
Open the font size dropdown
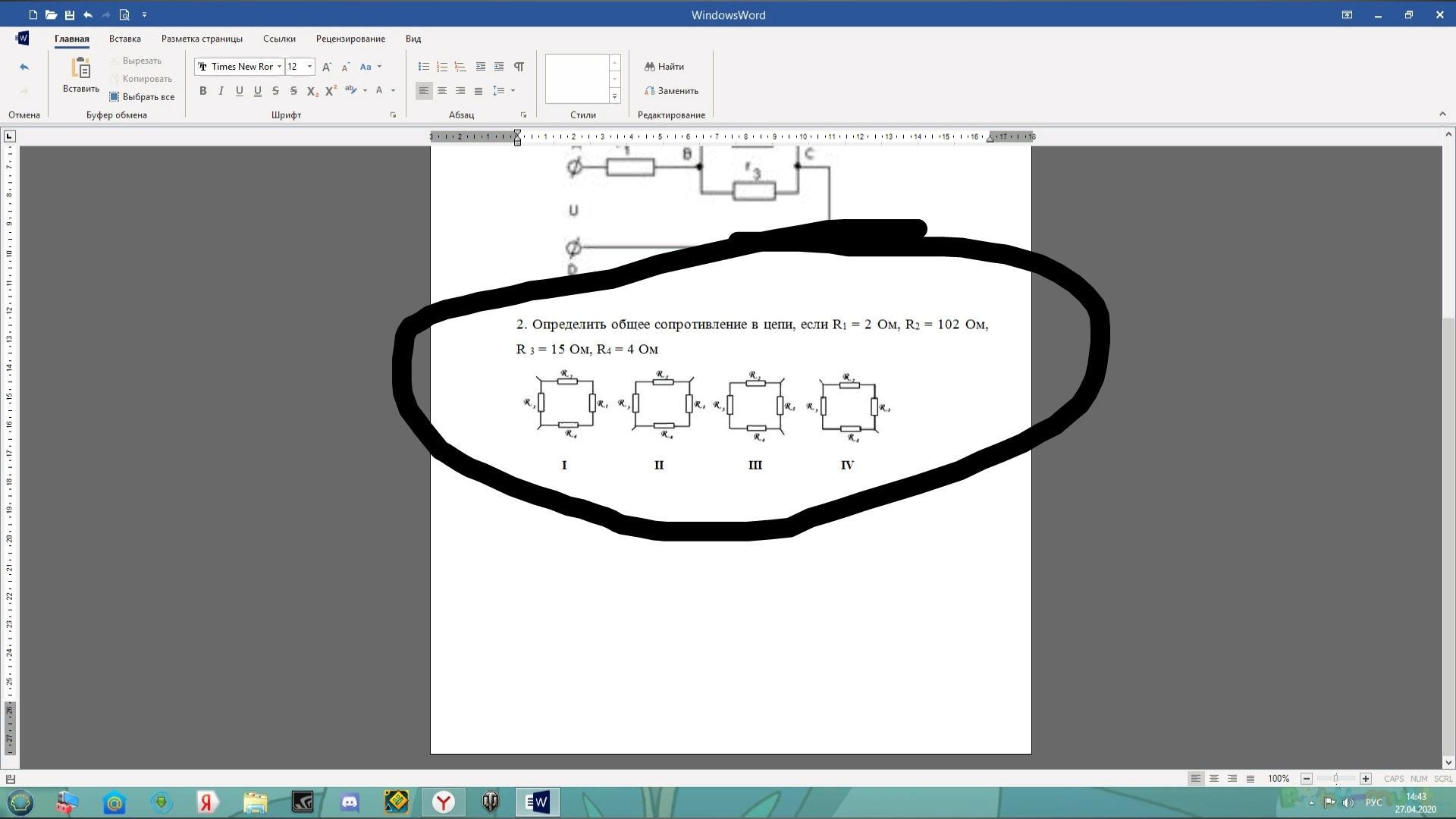pos(309,67)
